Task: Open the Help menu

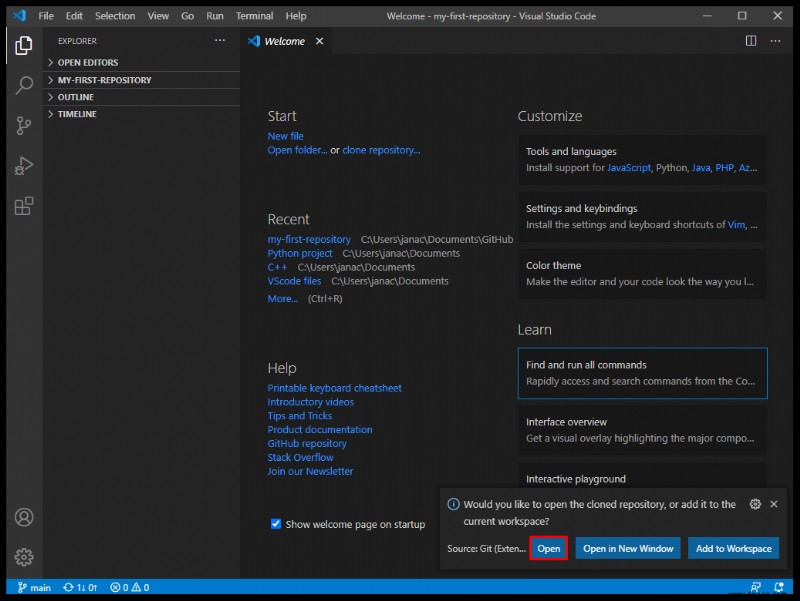Action: coord(296,16)
